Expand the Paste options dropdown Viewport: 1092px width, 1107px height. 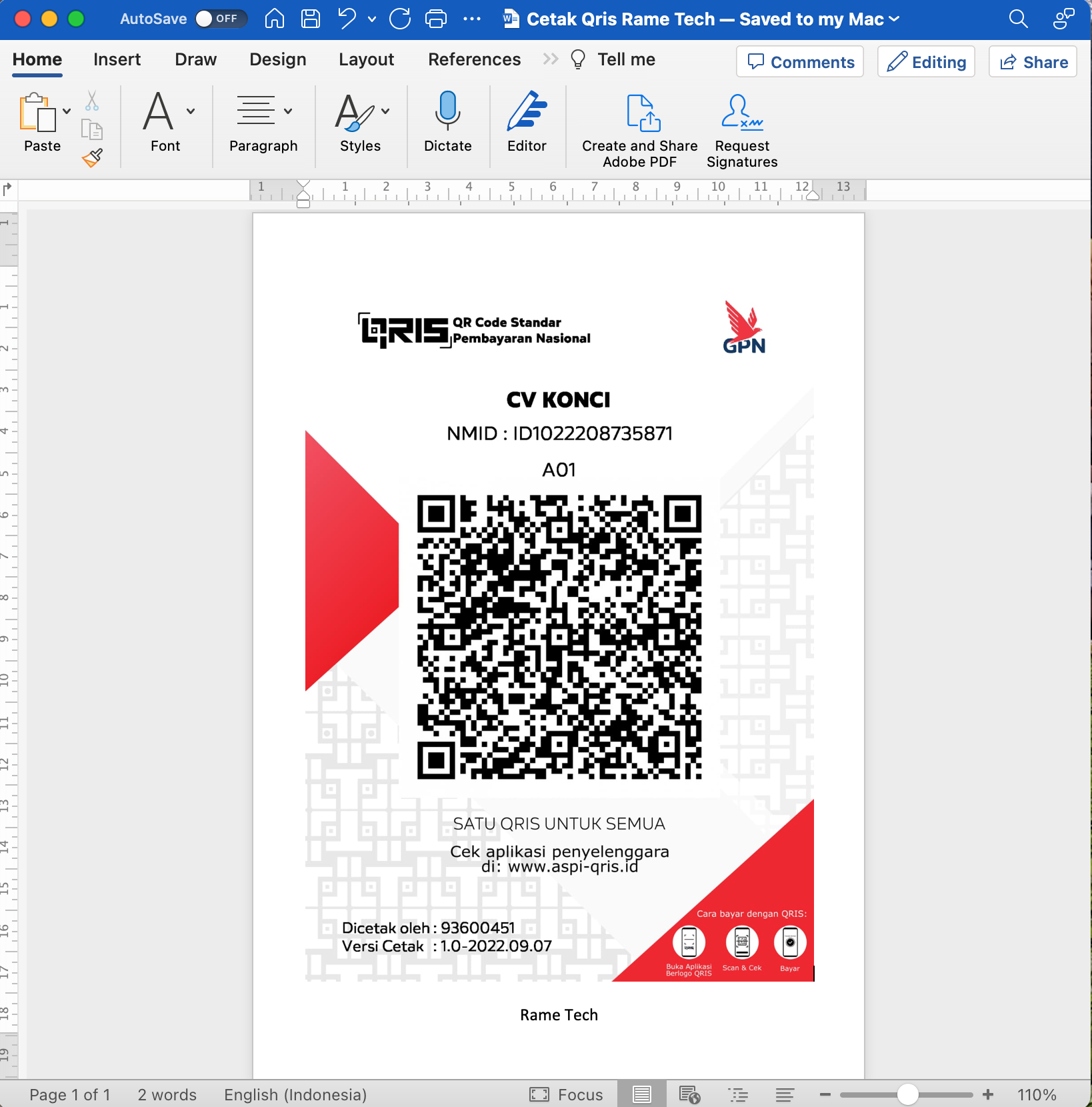tap(66, 111)
